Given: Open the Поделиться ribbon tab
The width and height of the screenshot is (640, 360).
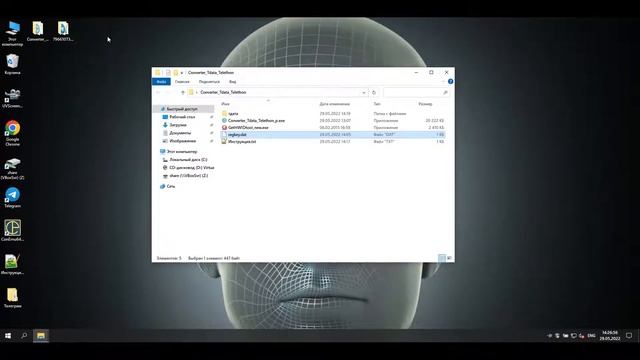Looking at the screenshot, I should point(209,82).
